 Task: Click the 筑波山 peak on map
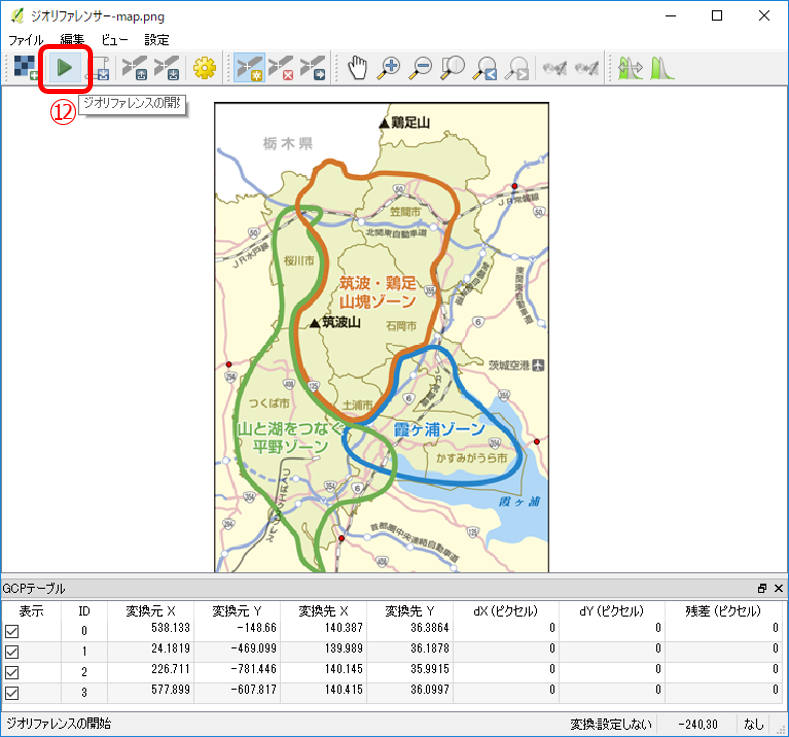click(x=315, y=323)
